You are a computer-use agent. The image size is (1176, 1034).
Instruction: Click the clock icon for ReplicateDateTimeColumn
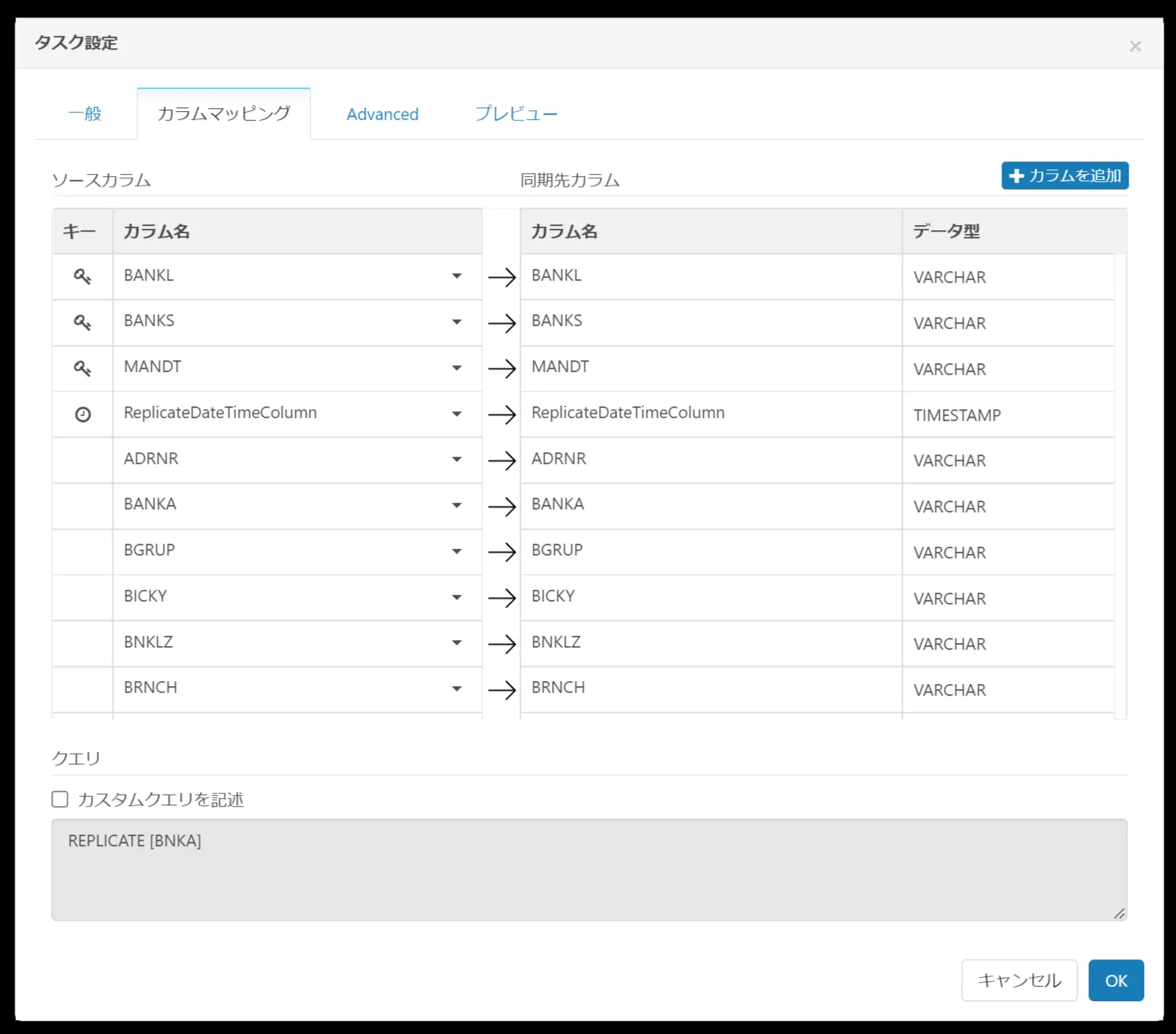83,414
